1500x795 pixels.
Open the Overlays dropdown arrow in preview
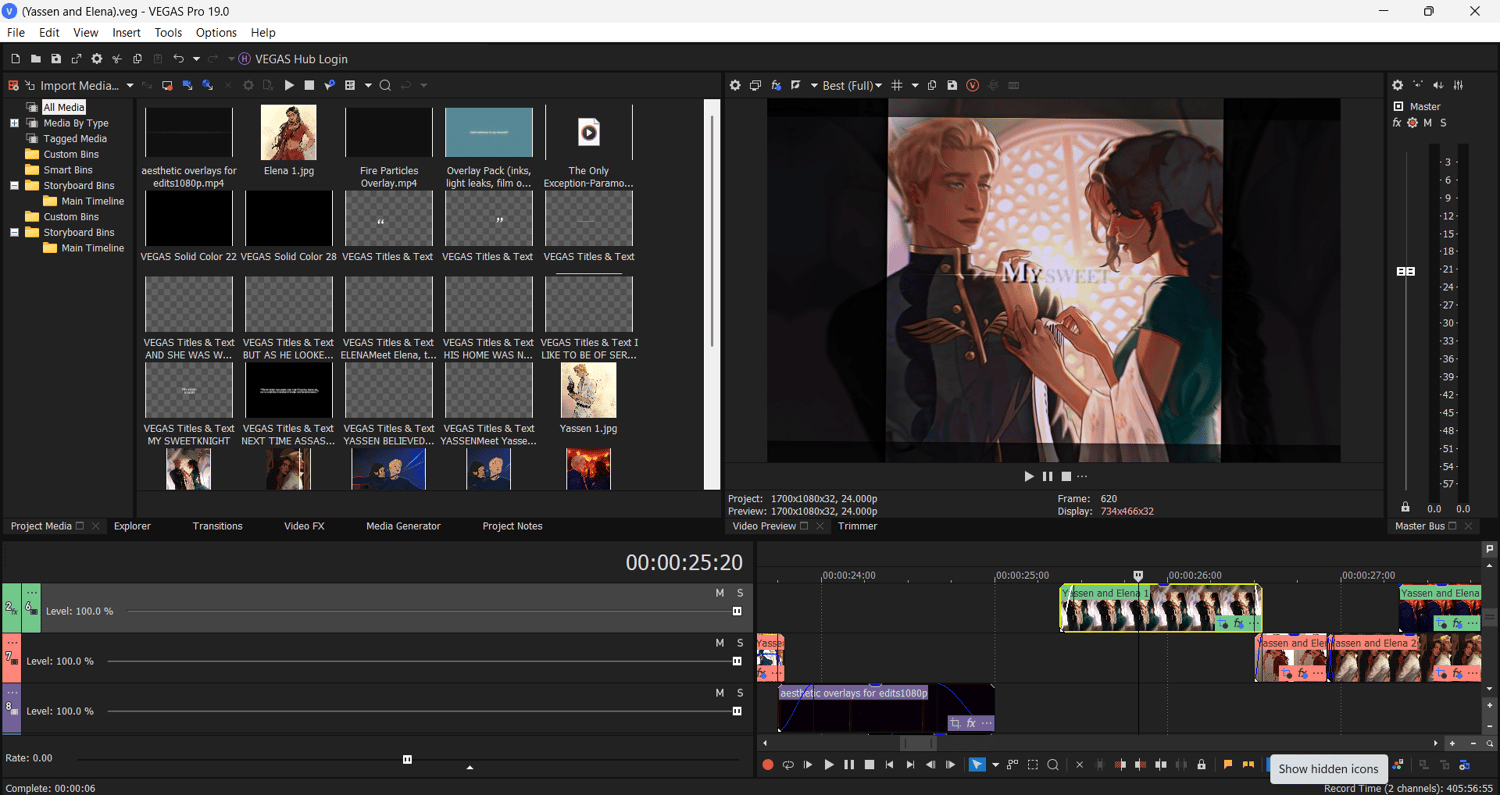(x=915, y=86)
